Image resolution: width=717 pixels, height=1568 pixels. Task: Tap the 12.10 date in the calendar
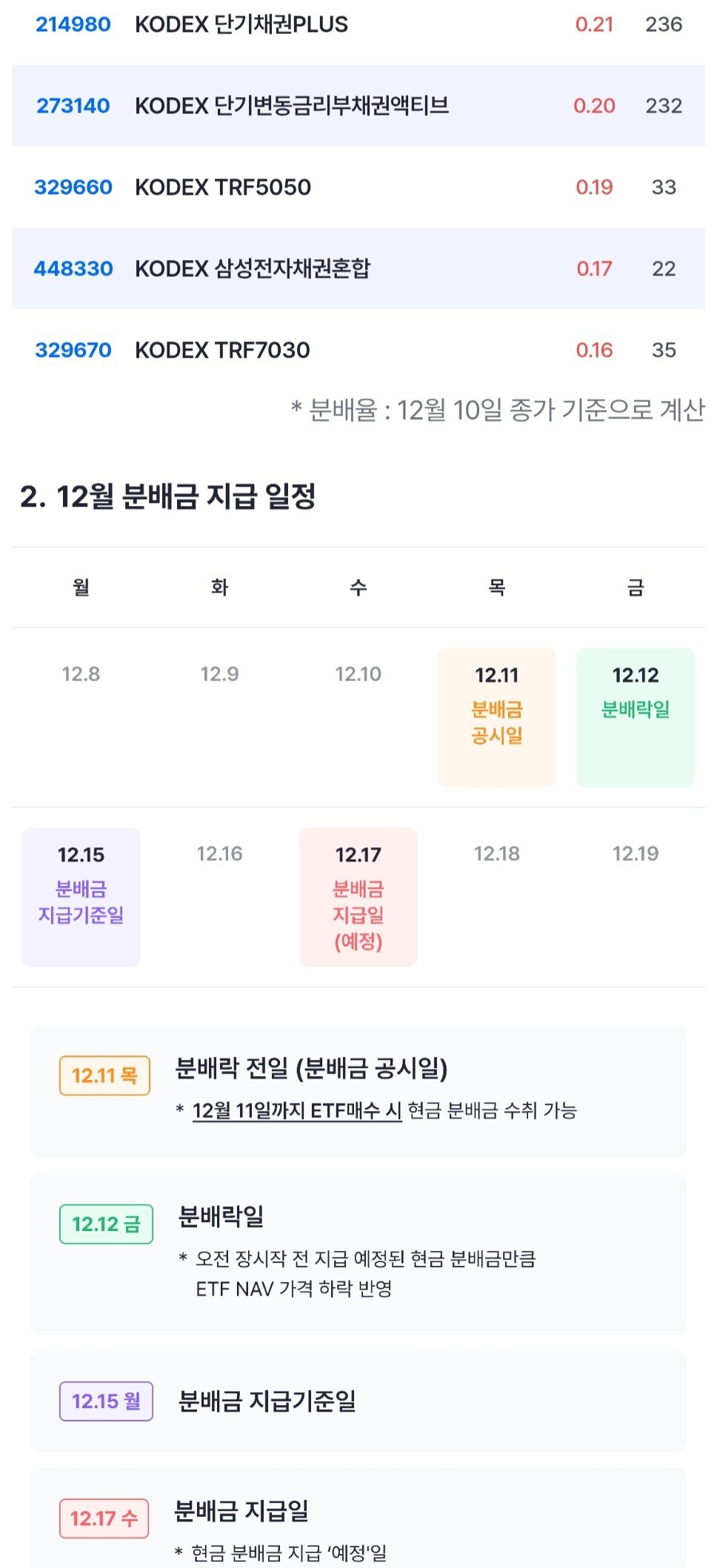(358, 674)
